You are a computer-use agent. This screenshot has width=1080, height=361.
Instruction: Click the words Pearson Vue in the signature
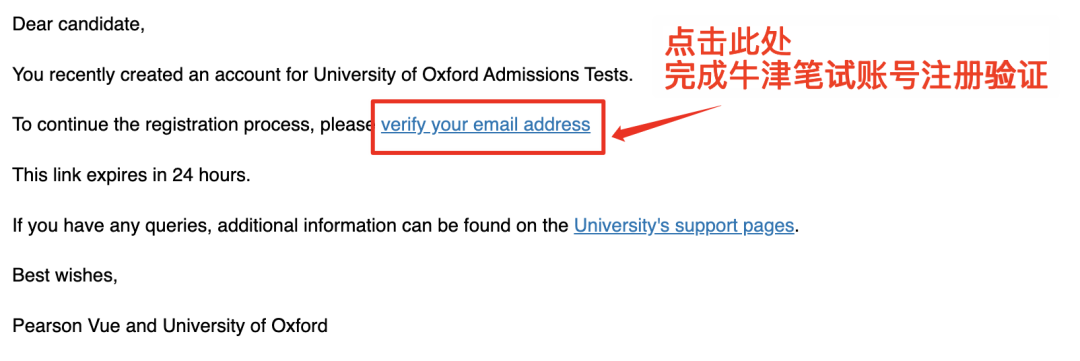point(57,324)
